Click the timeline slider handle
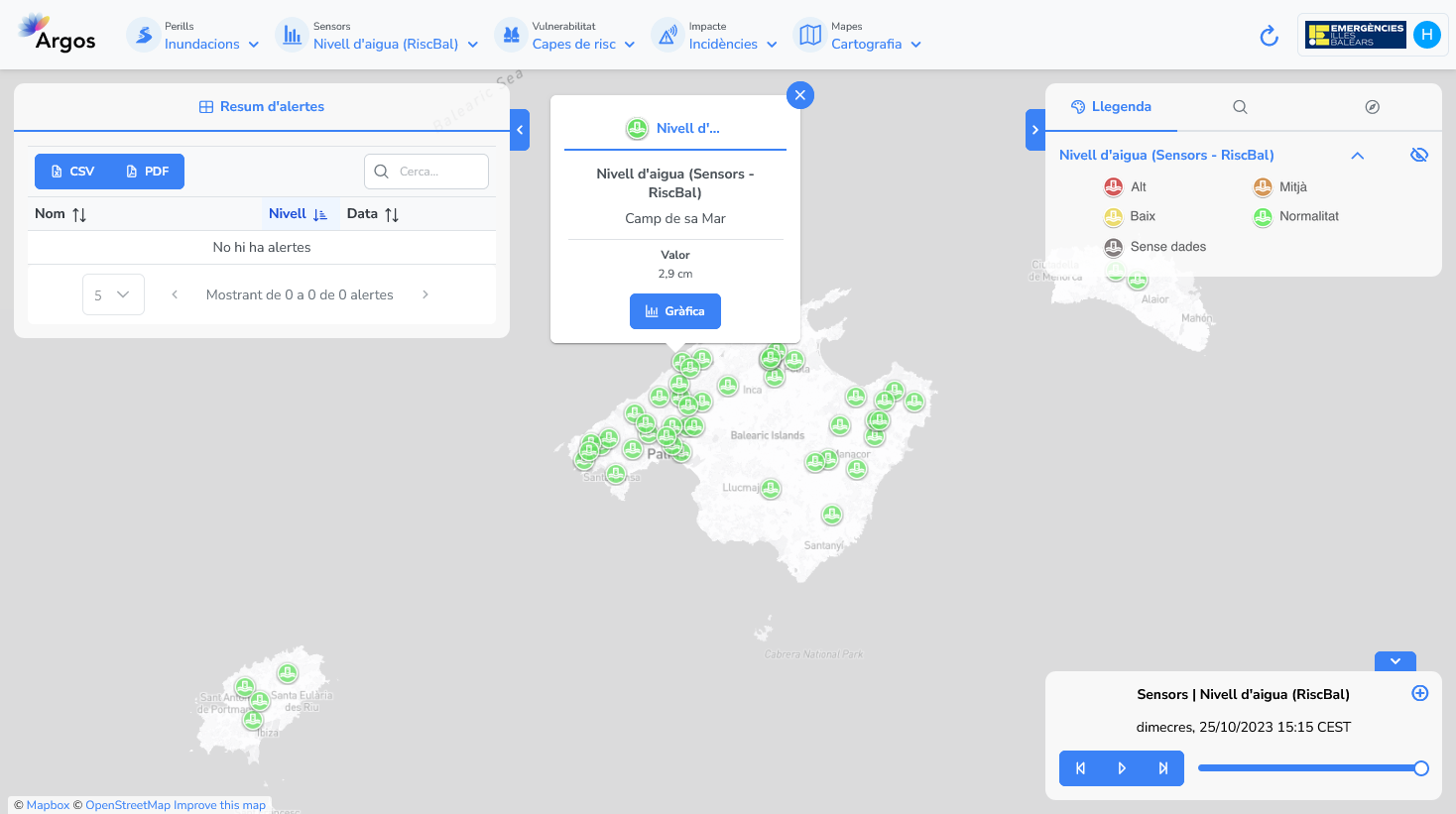Viewport: 1456px width, 814px height. point(1421,768)
